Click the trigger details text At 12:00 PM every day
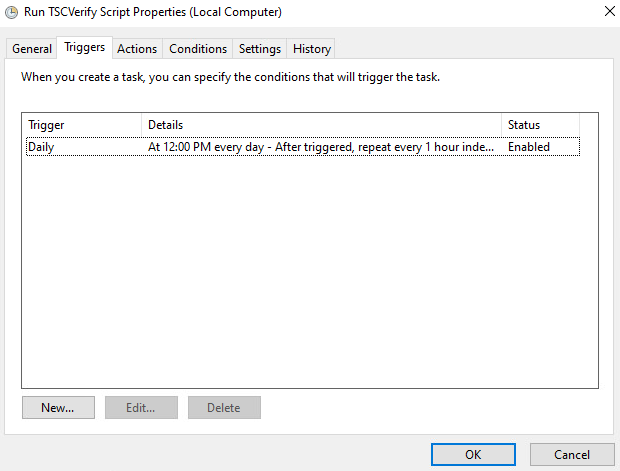Viewport: 620px width, 471px height. point(206,147)
